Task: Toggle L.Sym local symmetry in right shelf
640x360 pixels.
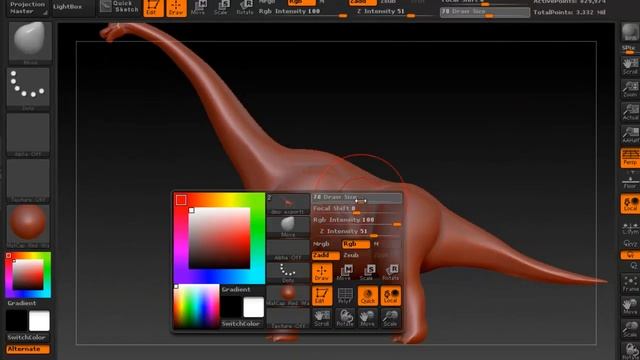Action: (630, 227)
